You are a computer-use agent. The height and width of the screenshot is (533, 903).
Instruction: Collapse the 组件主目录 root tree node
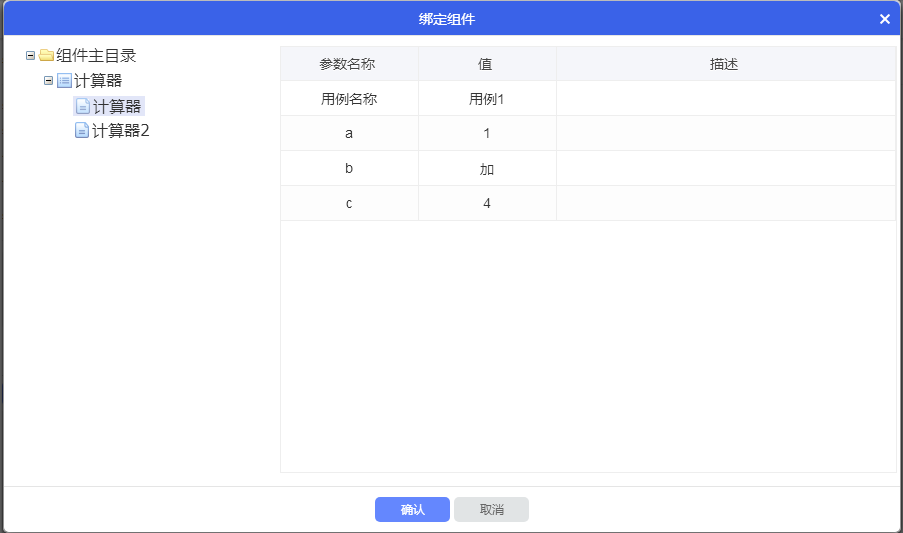(x=30, y=56)
